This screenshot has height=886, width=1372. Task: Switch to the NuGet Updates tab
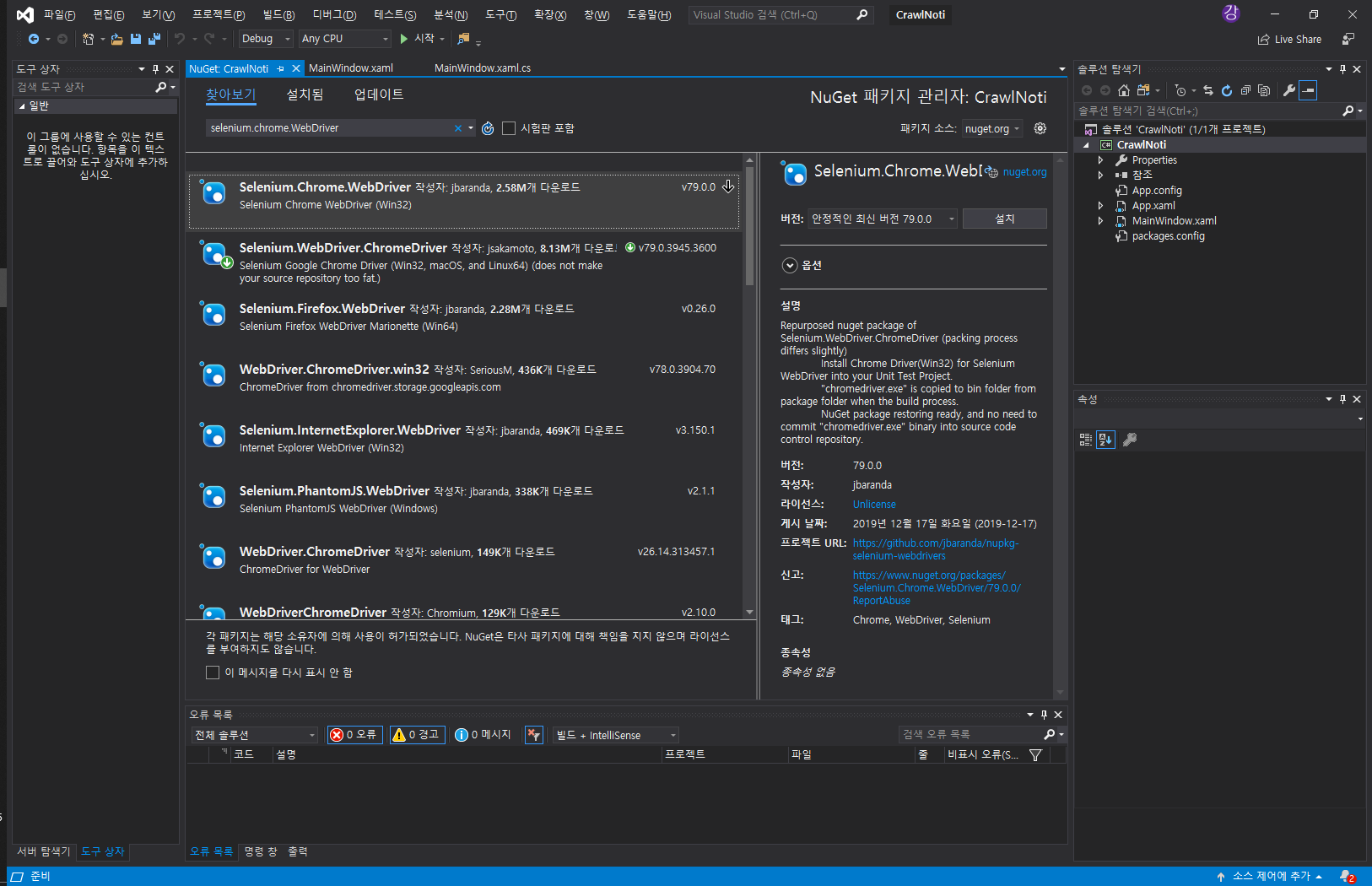point(379,95)
